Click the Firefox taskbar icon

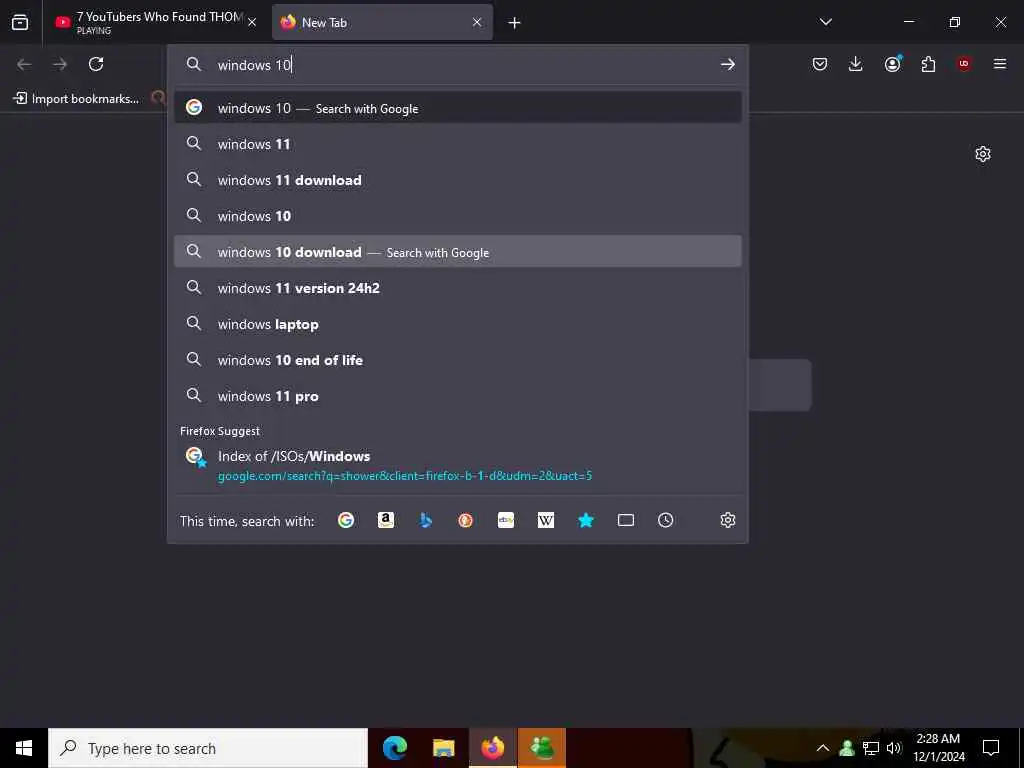point(493,748)
